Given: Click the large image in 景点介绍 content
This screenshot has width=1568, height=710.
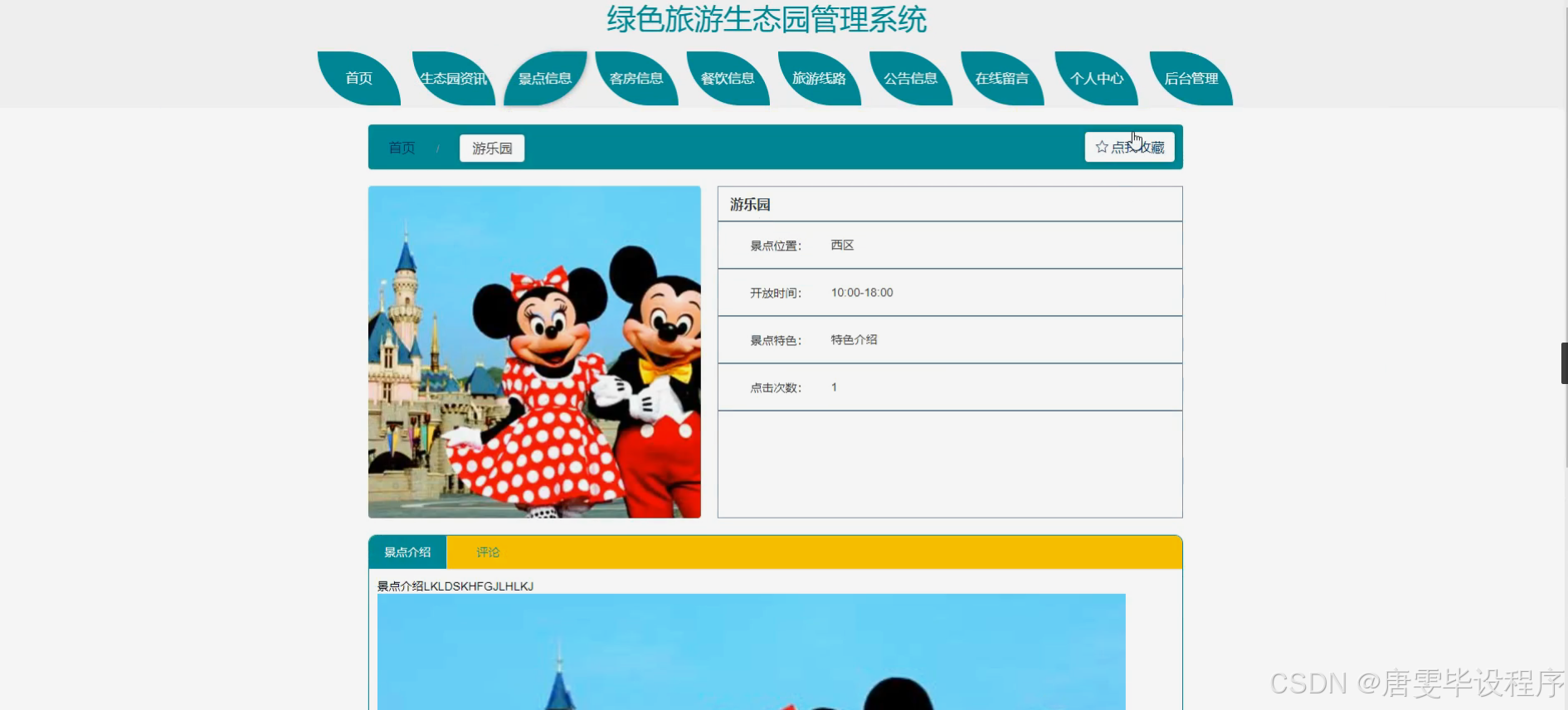Looking at the screenshot, I should [751, 651].
